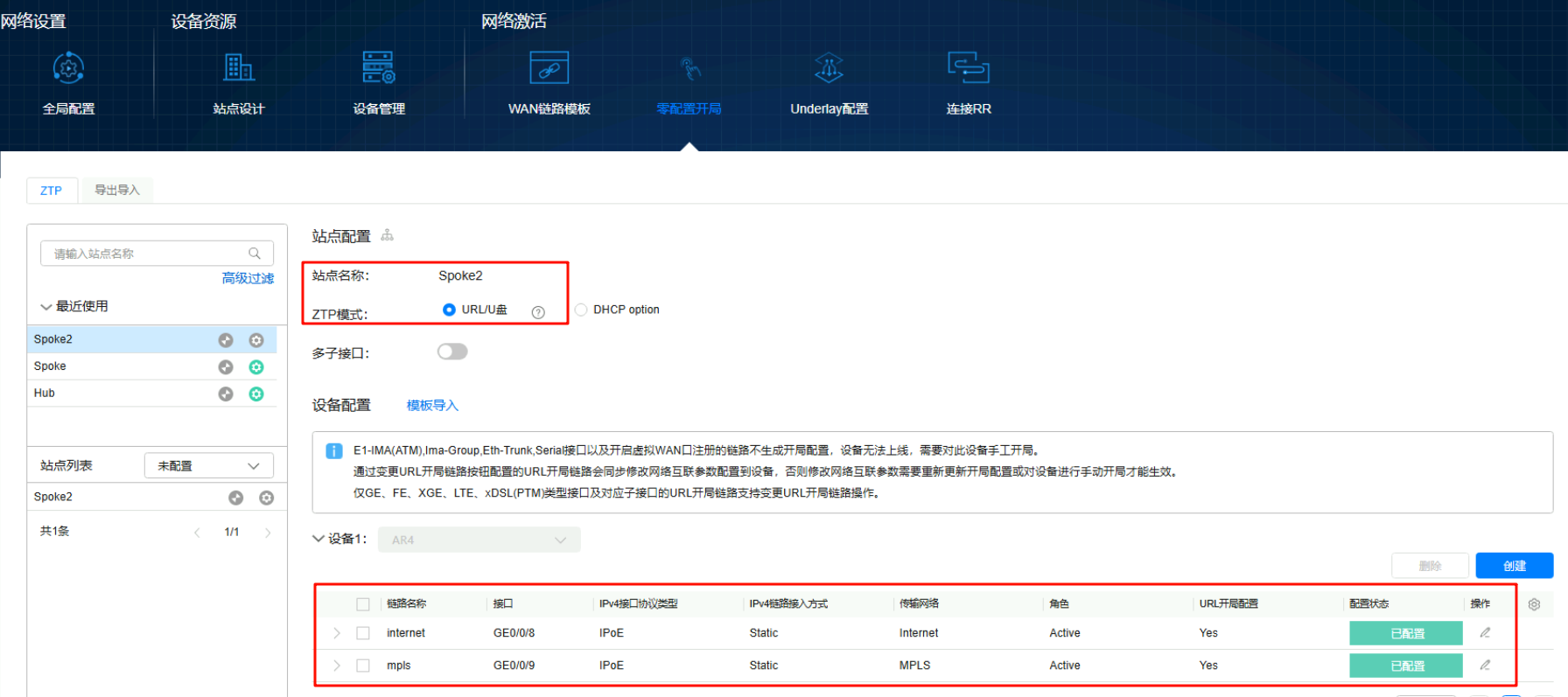1568x697 pixels.
Task: Click the help icon beside URL/U盘
Action: pyautogui.click(x=538, y=312)
